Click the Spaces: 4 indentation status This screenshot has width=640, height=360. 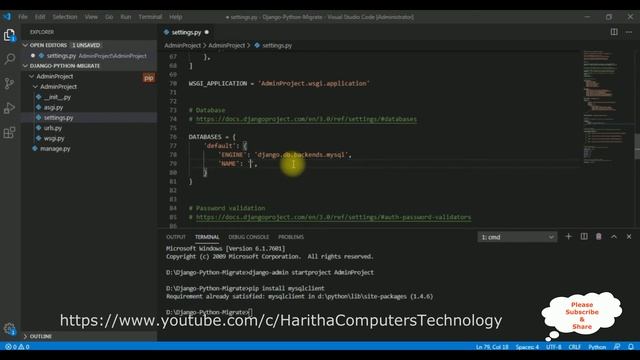point(527,347)
